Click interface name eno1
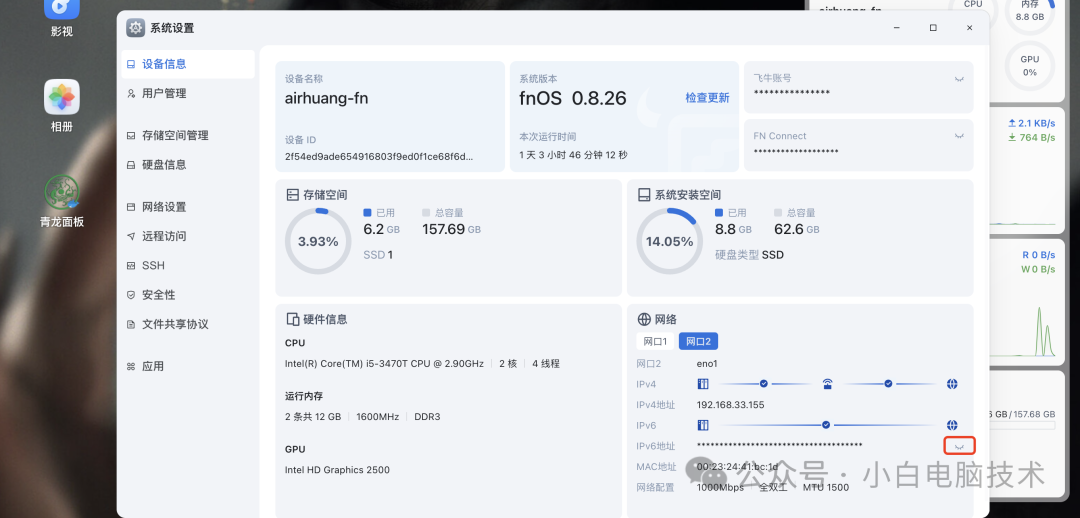The height and width of the screenshot is (518, 1080). click(x=707, y=364)
